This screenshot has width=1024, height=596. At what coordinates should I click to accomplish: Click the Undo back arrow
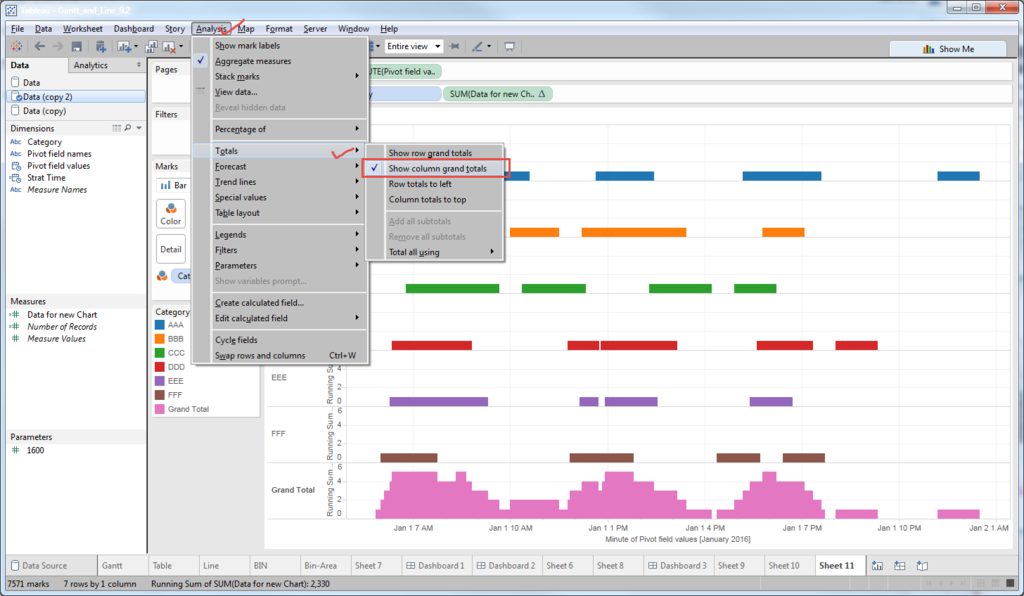point(40,46)
